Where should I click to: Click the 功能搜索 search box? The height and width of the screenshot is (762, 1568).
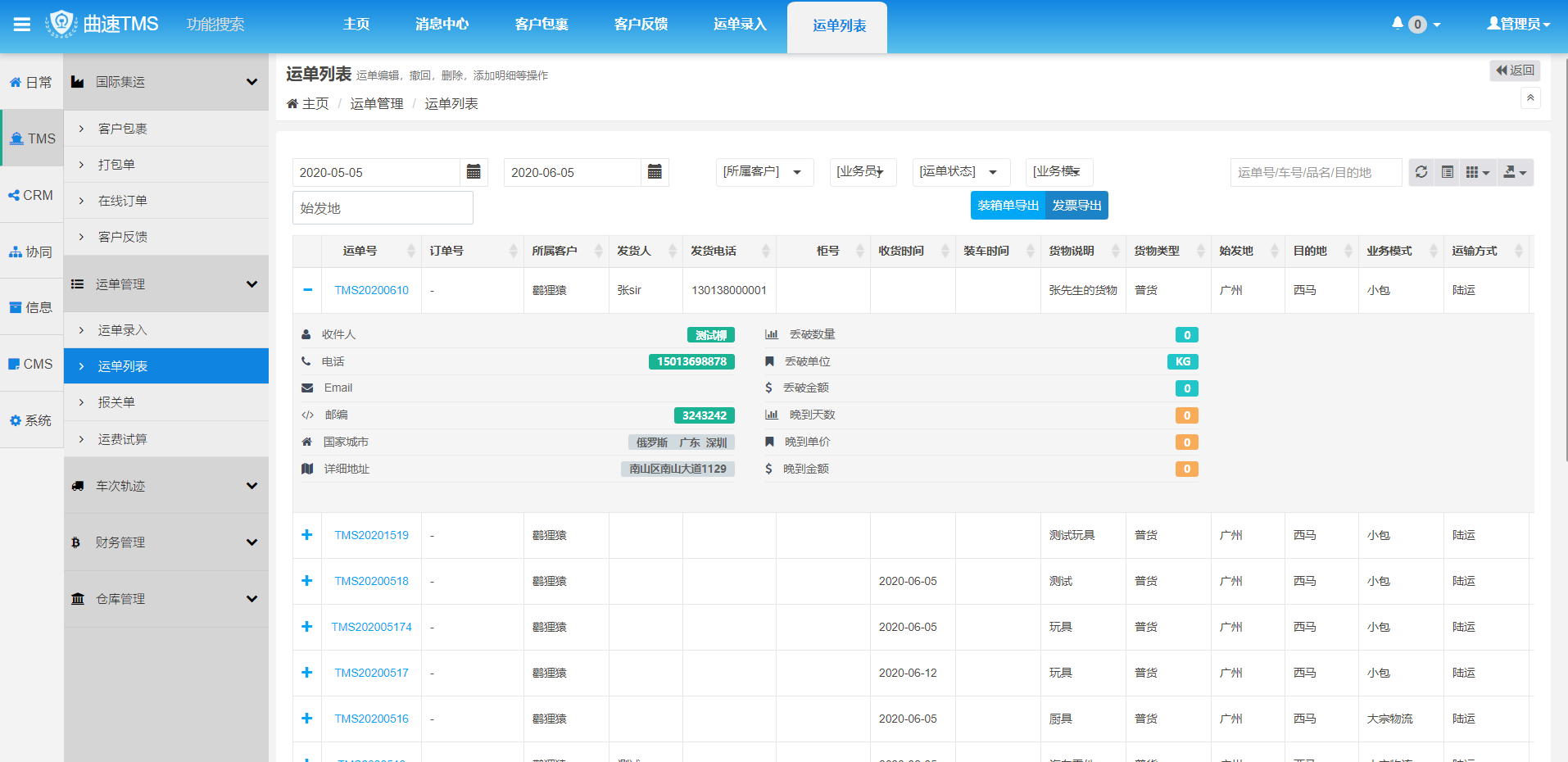click(x=215, y=25)
